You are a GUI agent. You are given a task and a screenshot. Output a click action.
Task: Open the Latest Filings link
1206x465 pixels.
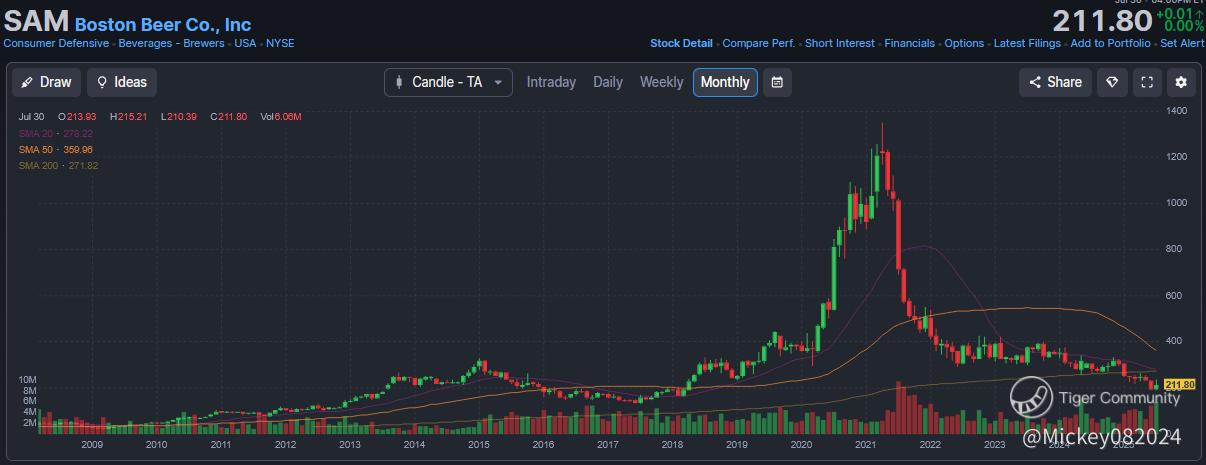tap(1027, 43)
